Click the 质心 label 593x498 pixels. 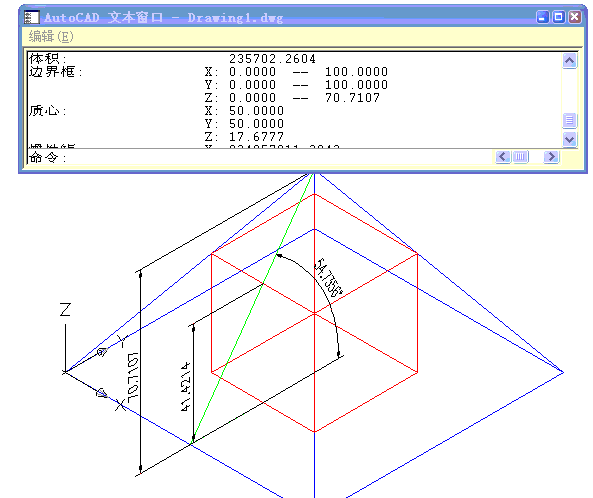click(x=48, y=111)
